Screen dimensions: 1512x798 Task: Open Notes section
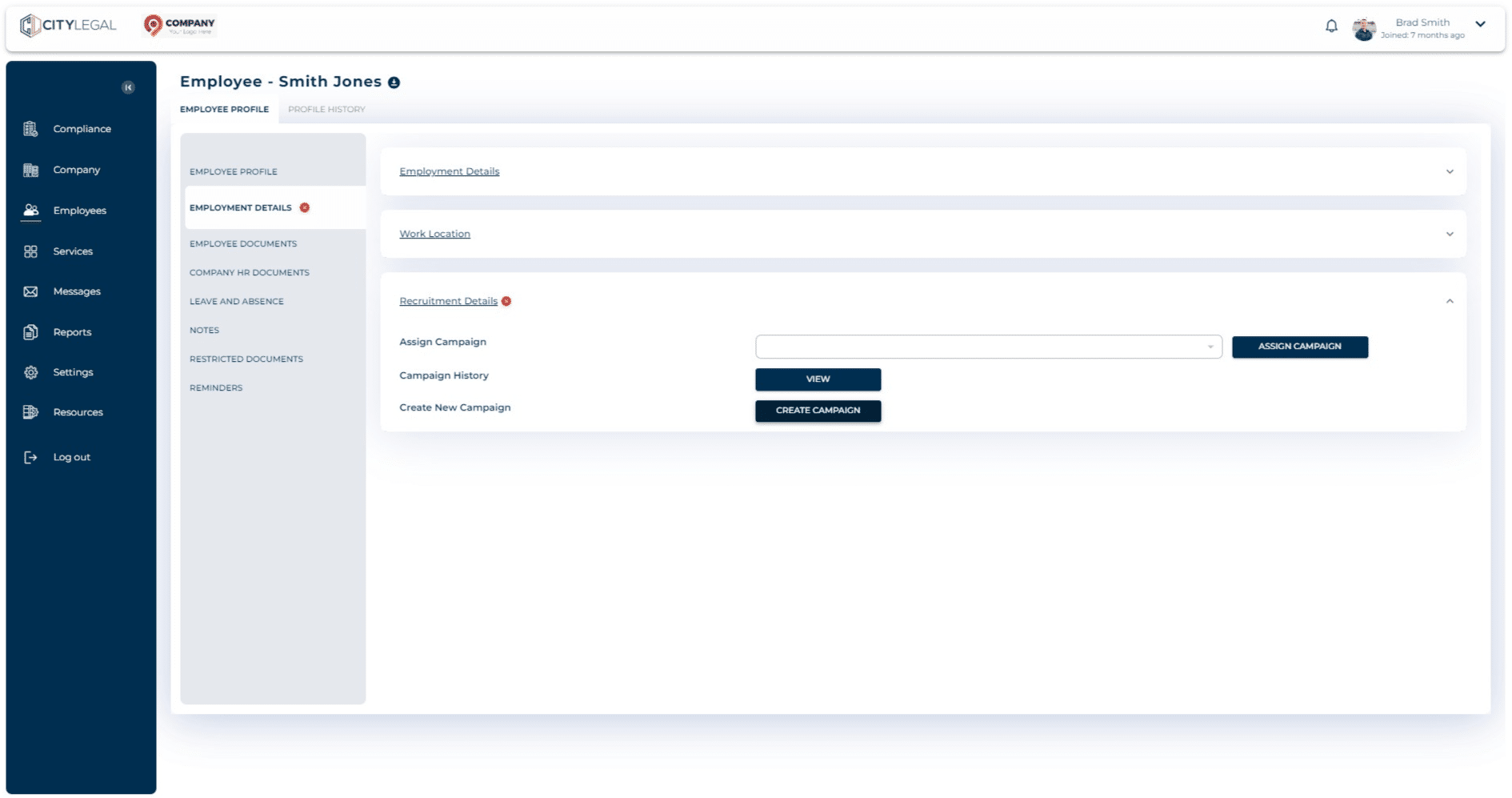coord(204,330)
